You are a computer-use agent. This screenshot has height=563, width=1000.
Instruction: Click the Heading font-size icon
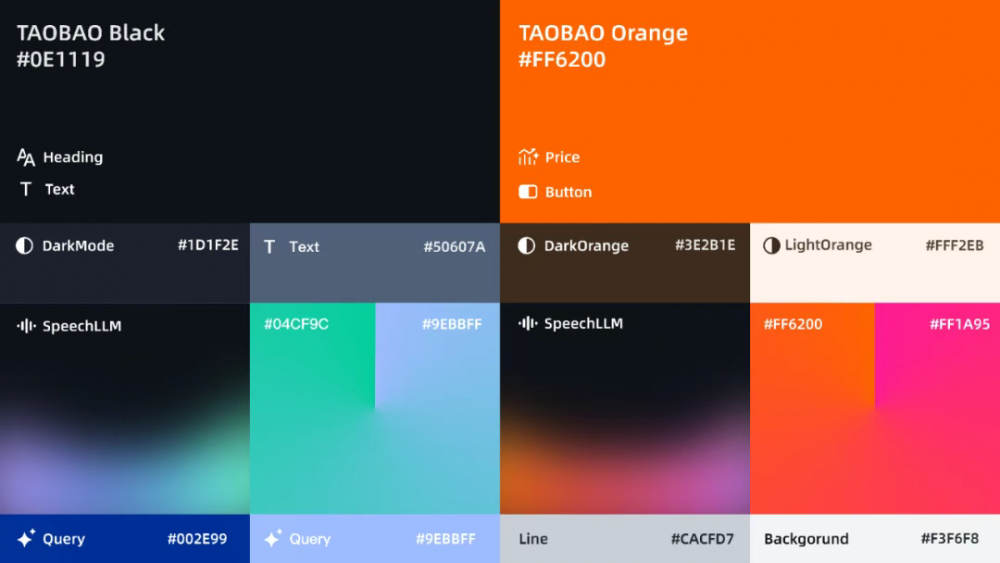pyautogui.click(x=26, y=157)
